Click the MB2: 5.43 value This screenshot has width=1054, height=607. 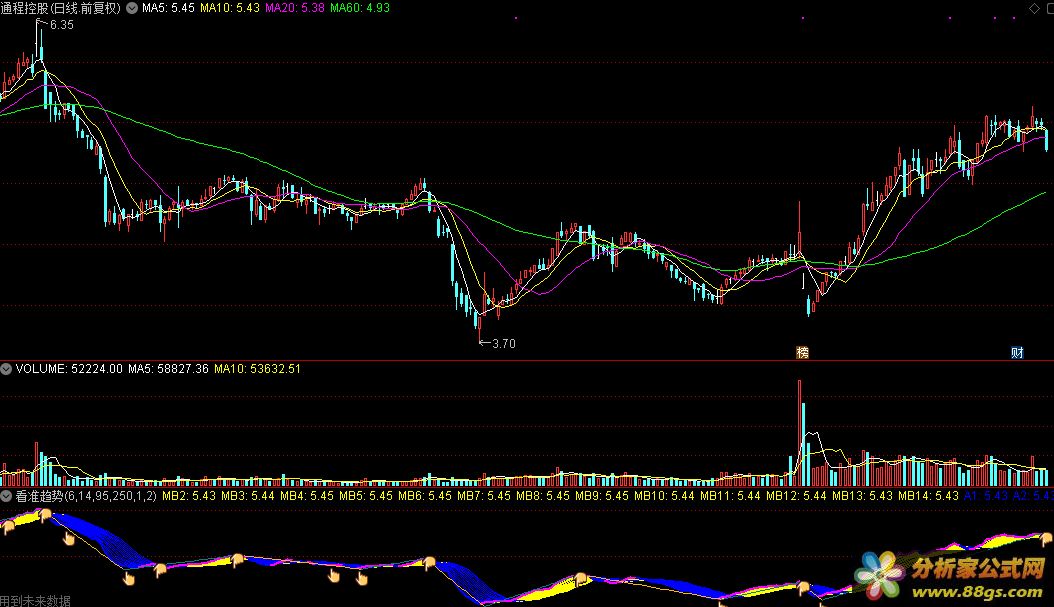point(189,496)
